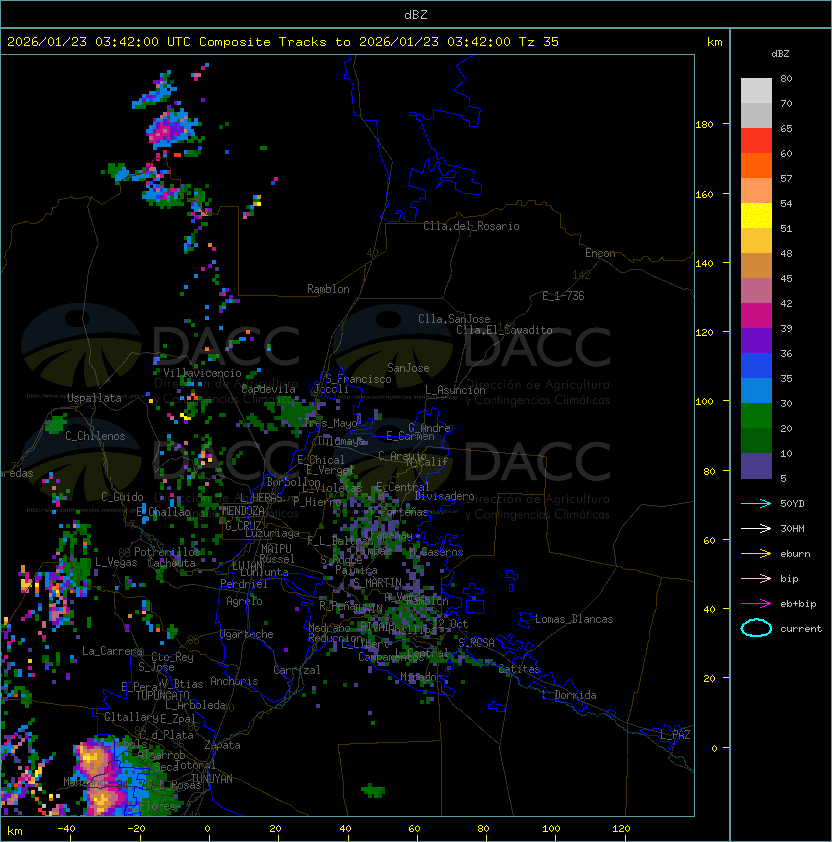Click the 'S_MARTIN' map label
The height and width of the screenshot is (842, 832).
coord(377,583)
